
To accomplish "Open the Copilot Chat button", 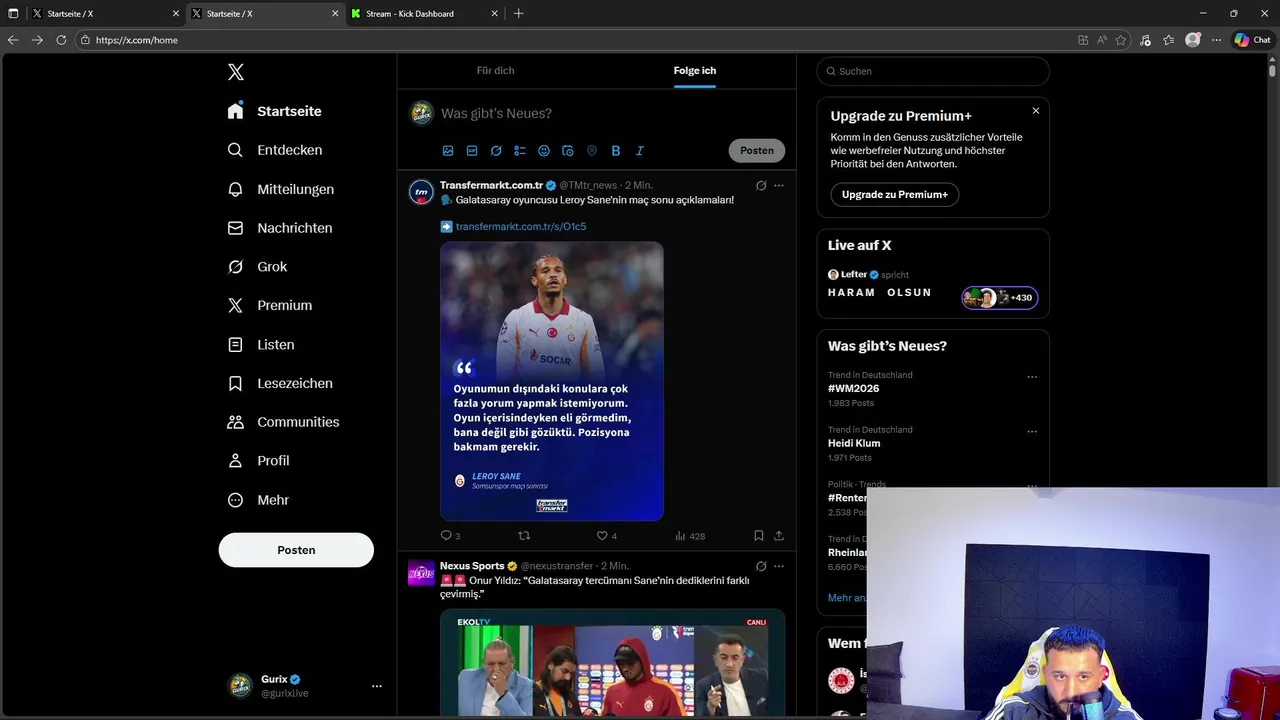I will [1252, 40].
